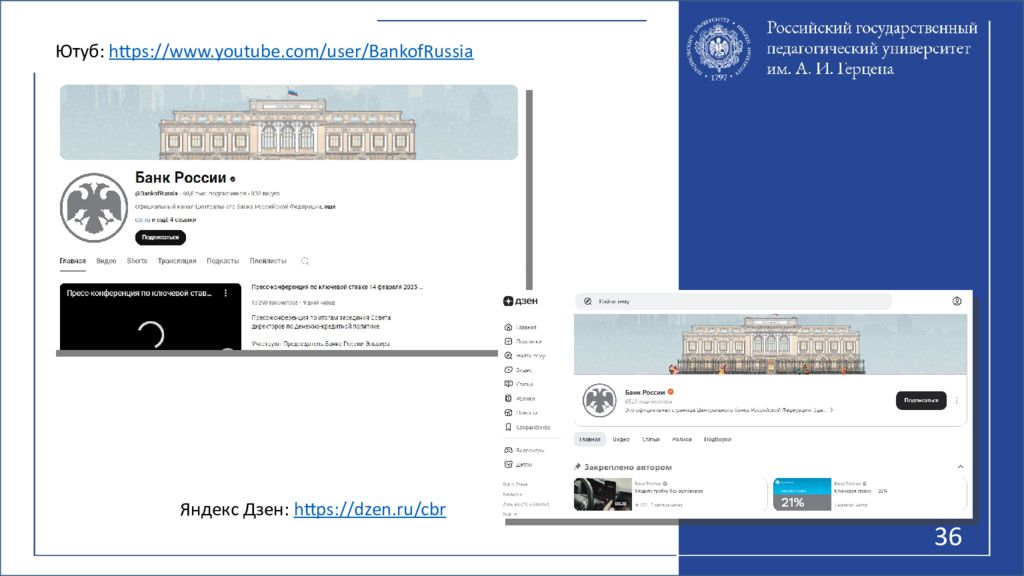Viewport: 1024px width, 576px height.
Task: Click the orange verified badge next to Банк России in Dzen
Action: point(671,392)
